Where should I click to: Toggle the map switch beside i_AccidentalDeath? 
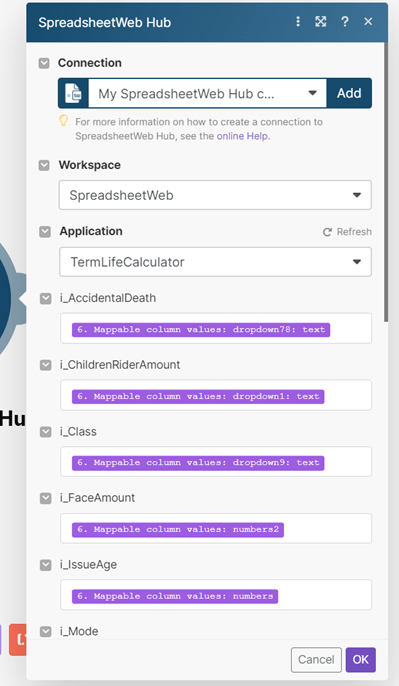[x=46, y=298]
